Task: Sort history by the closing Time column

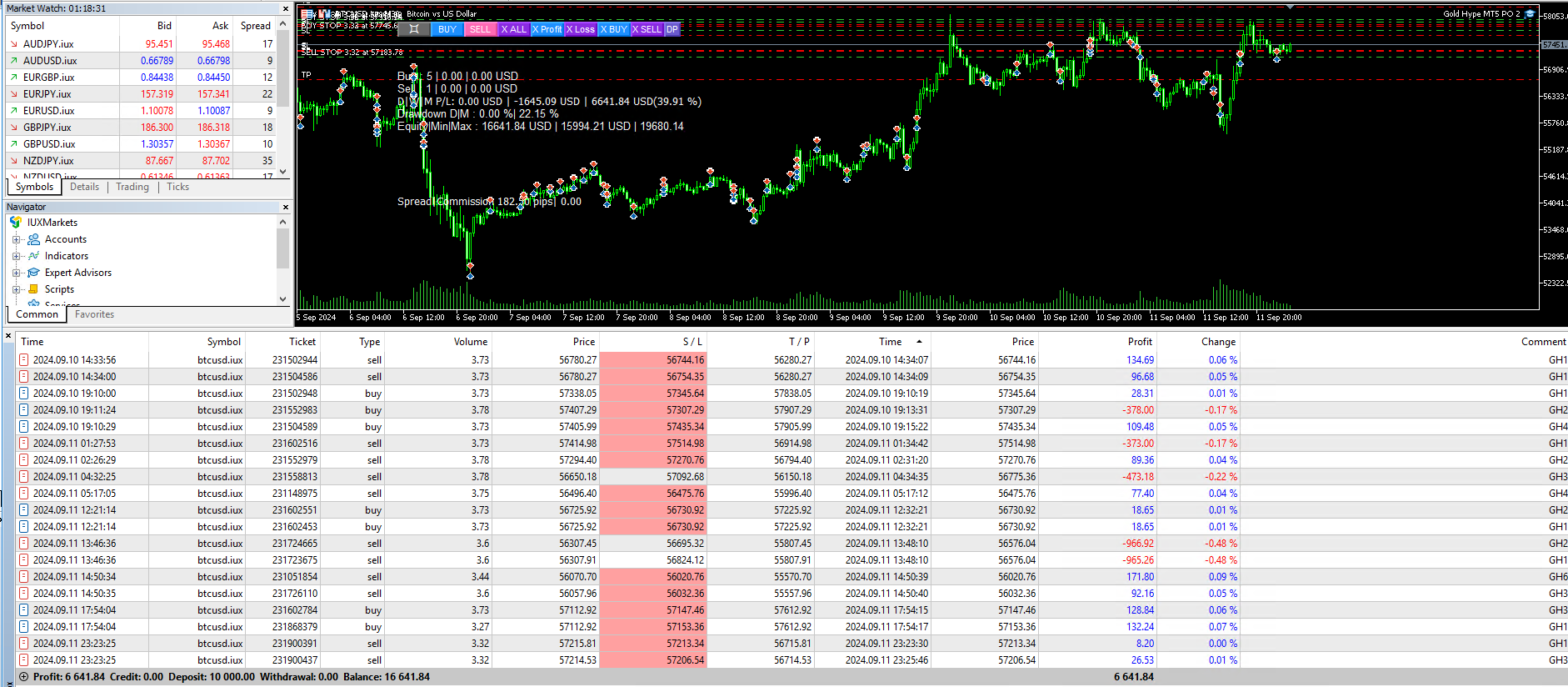Action: 890,342
